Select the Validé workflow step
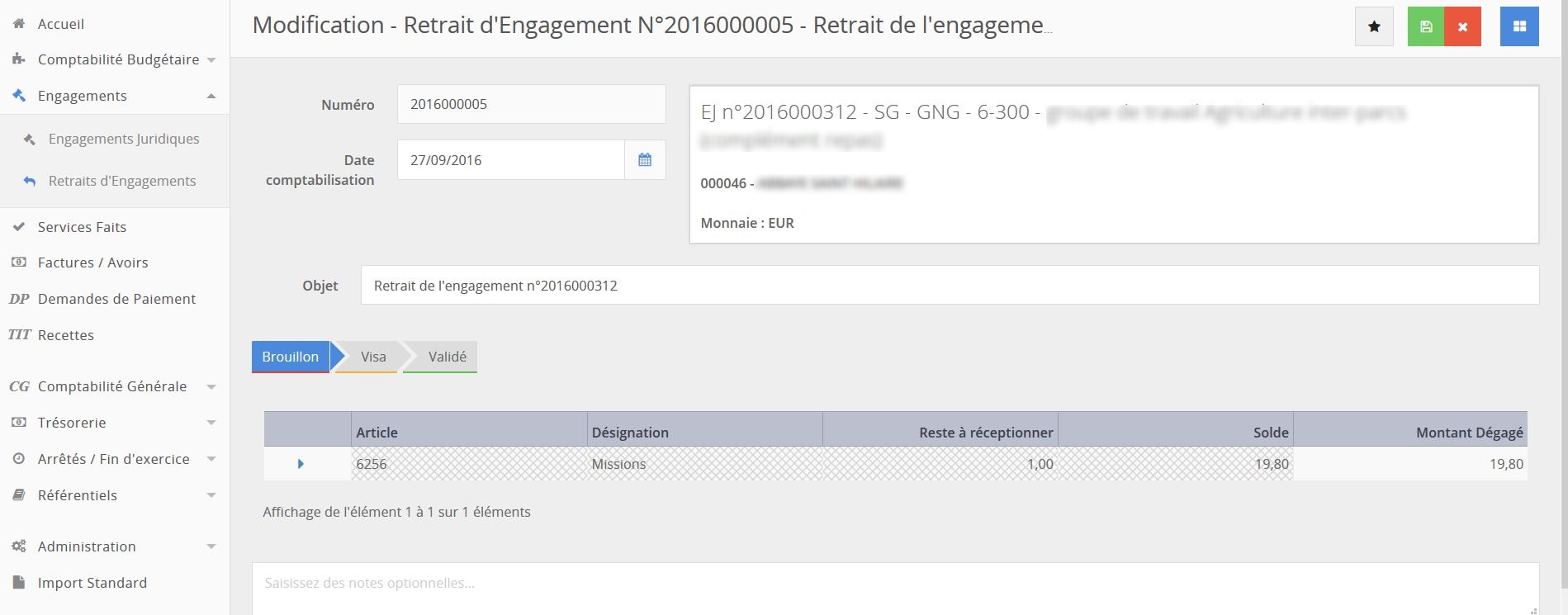Viewport: 1568px width, 615px height. tap(447, 357)
